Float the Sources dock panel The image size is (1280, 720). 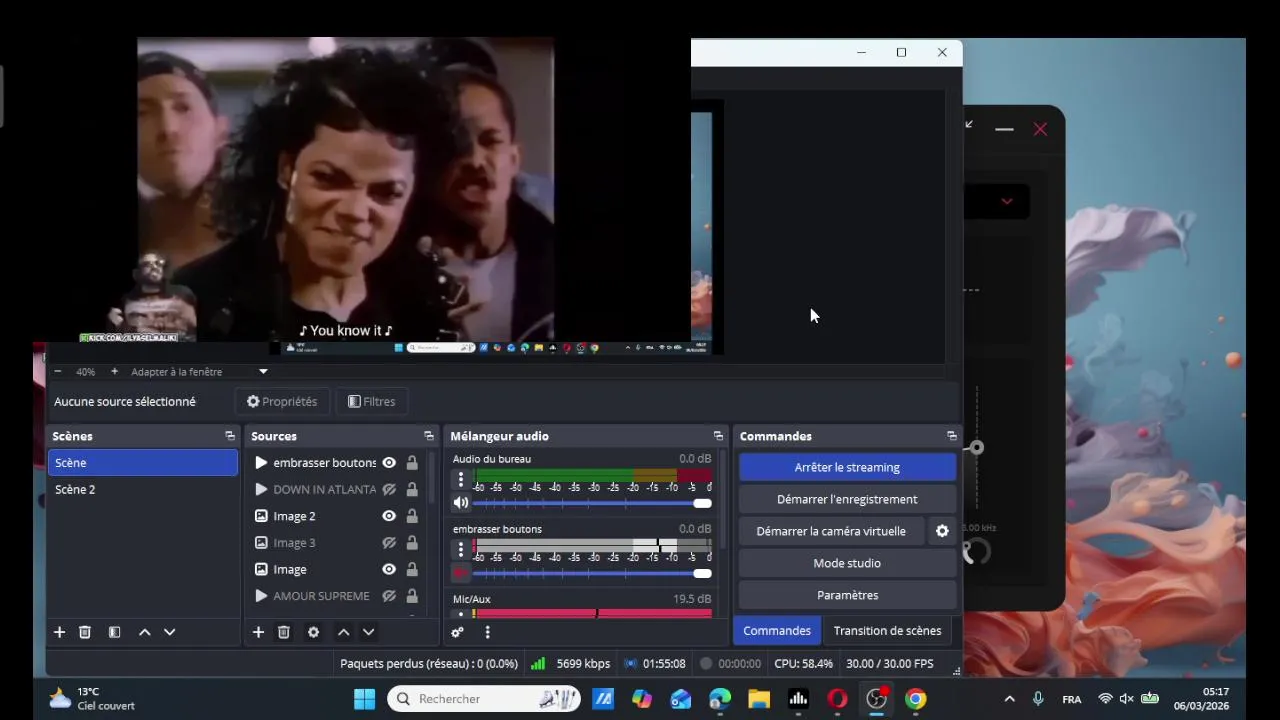click(x=429, y=436)
